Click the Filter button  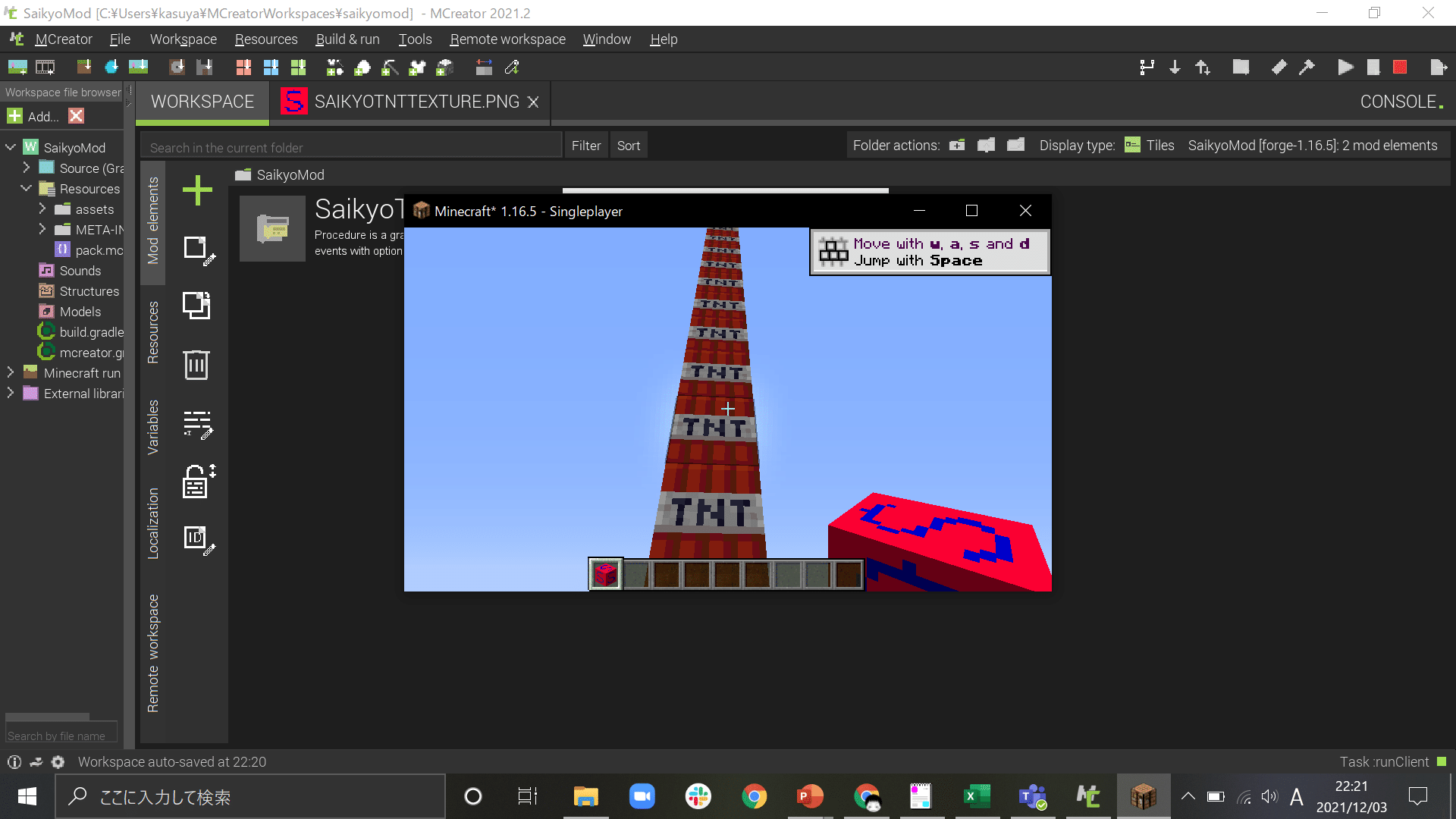click(585, 146)
